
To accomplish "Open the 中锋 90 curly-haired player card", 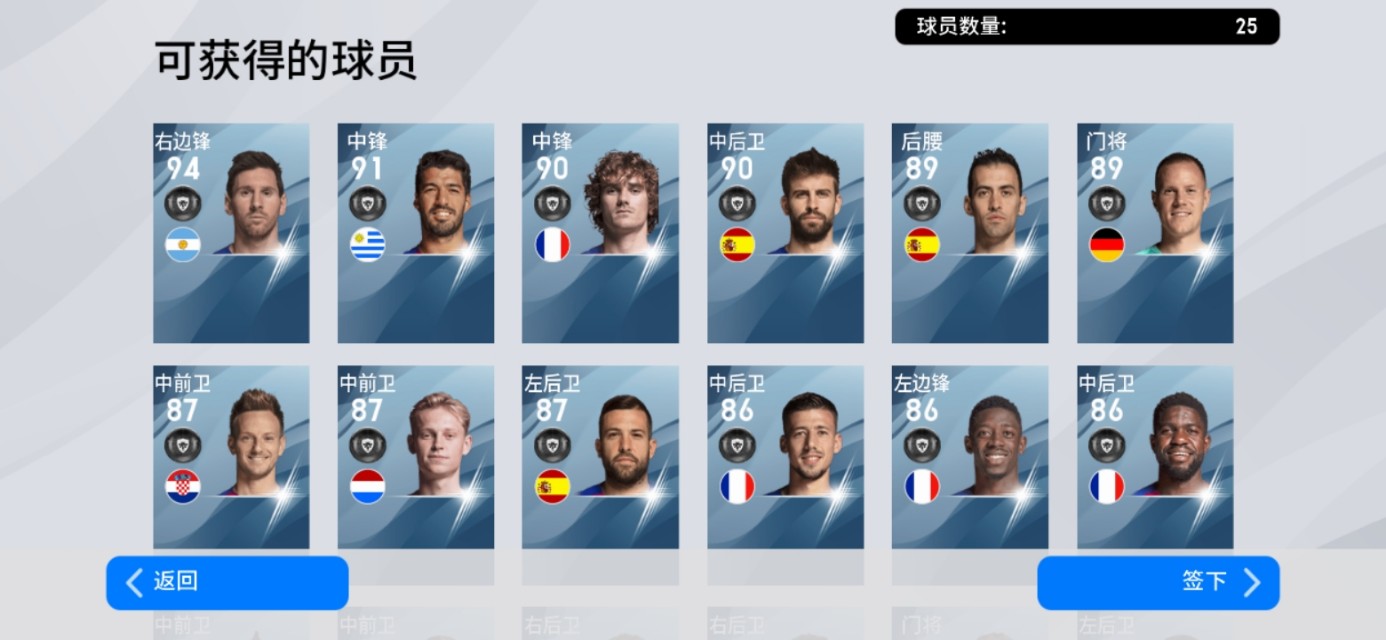I will pos(600,233).
